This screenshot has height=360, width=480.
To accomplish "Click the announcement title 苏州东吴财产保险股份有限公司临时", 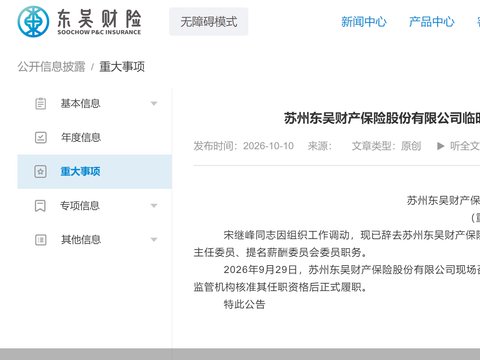I will 382,118.
